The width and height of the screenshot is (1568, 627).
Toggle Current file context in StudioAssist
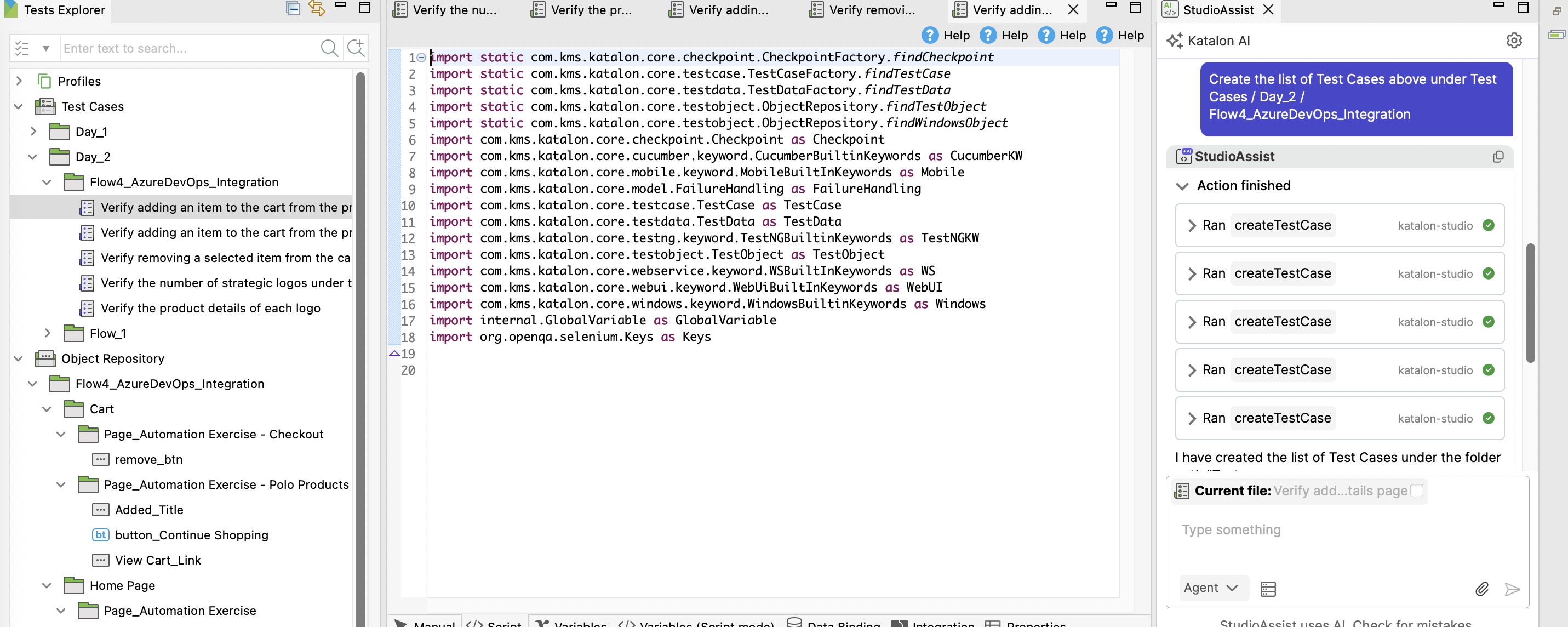(x=1418, y=490)
